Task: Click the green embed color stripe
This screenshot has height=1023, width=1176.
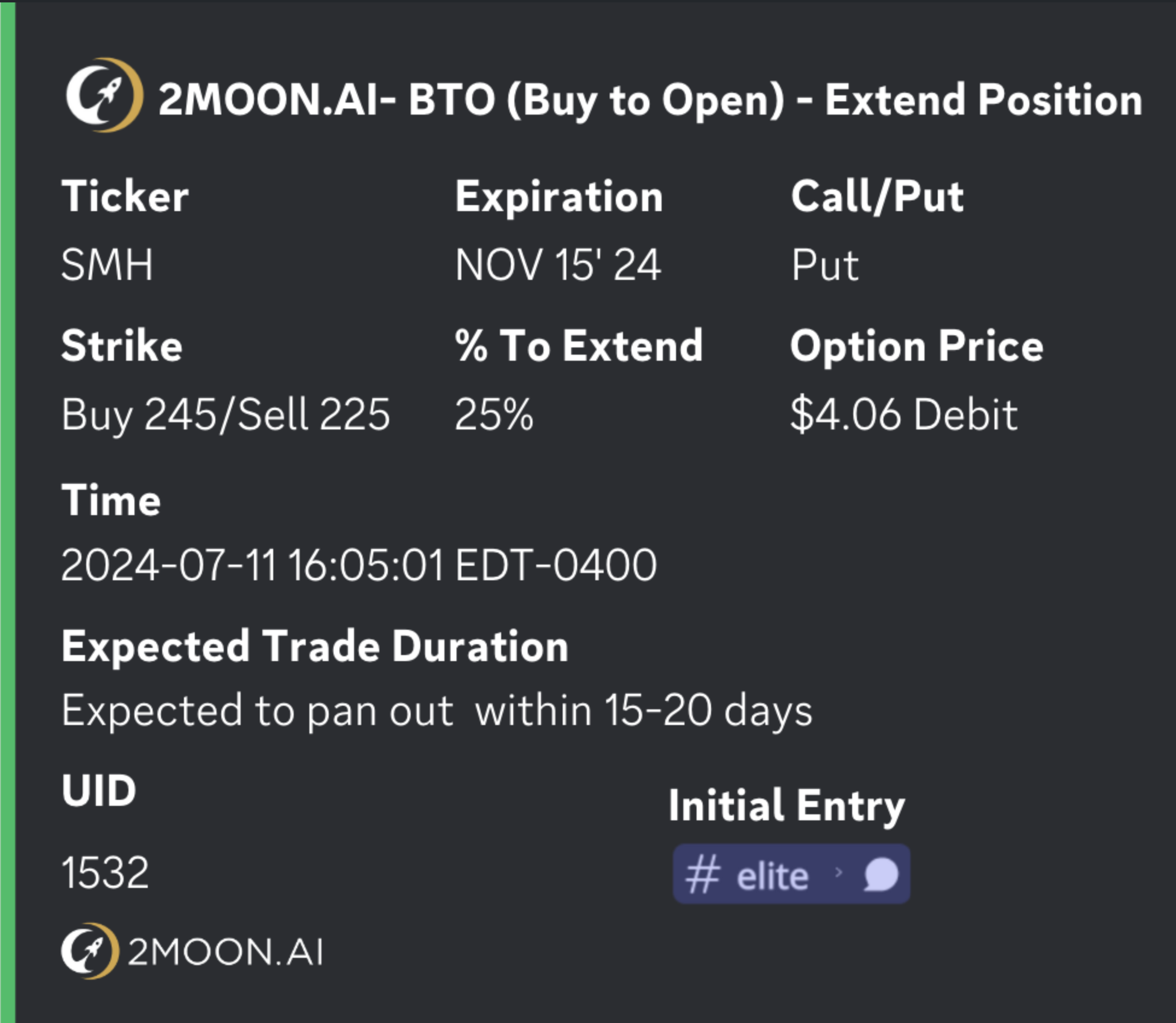Action: click(7, 511)
